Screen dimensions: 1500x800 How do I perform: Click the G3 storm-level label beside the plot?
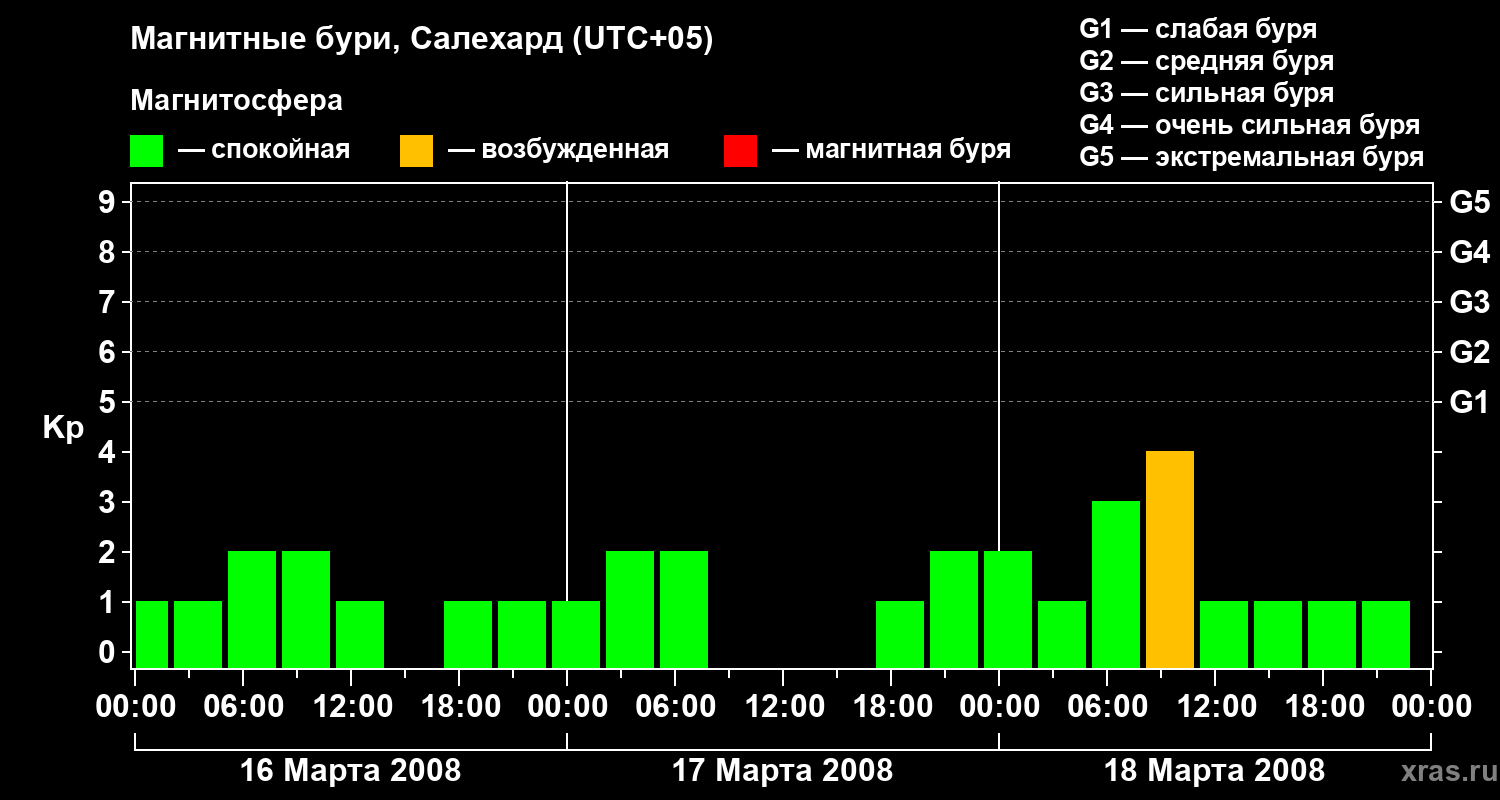1470,302
